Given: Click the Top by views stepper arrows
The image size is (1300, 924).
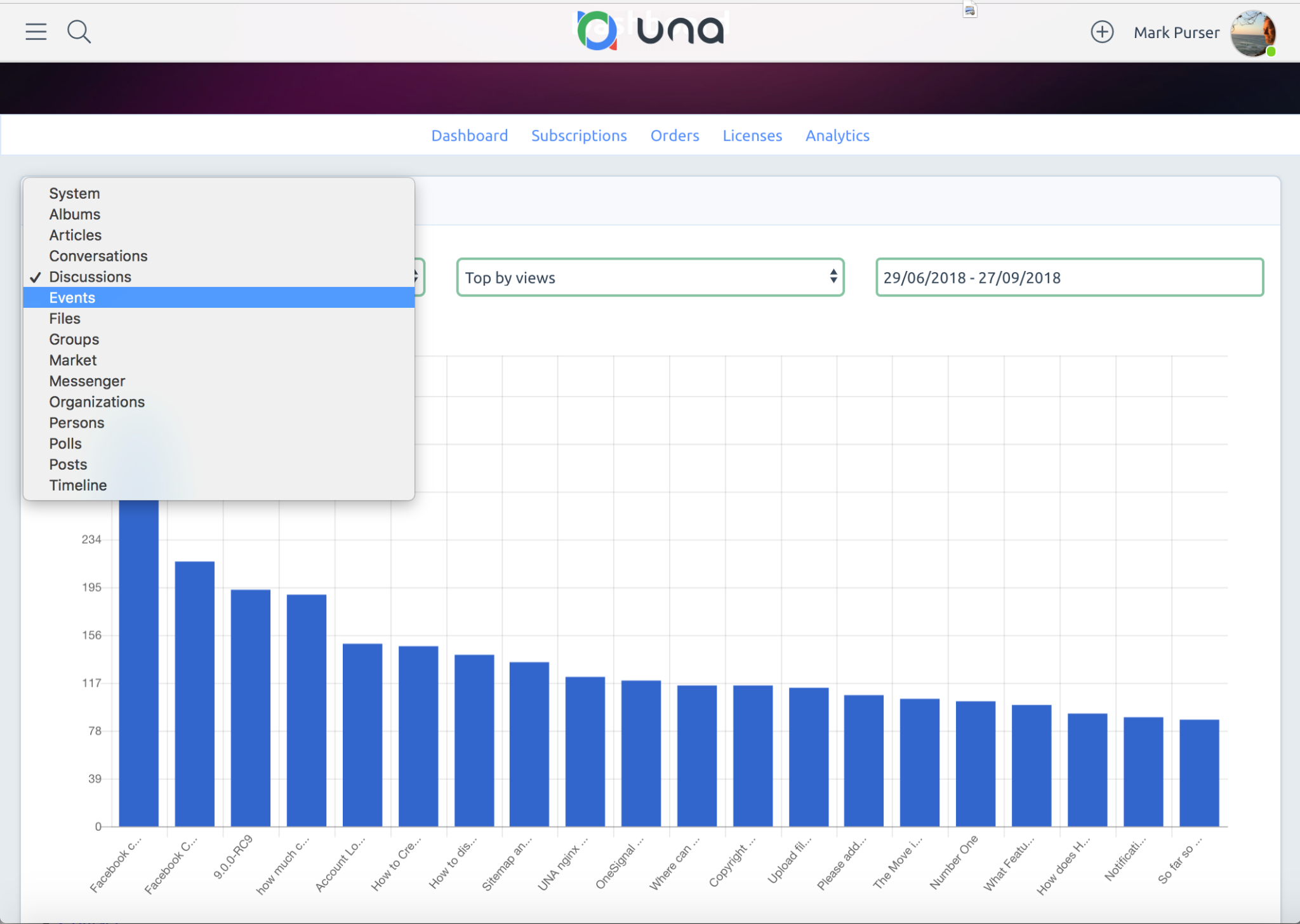Looking at the screenshot, I should click(833, 277).
